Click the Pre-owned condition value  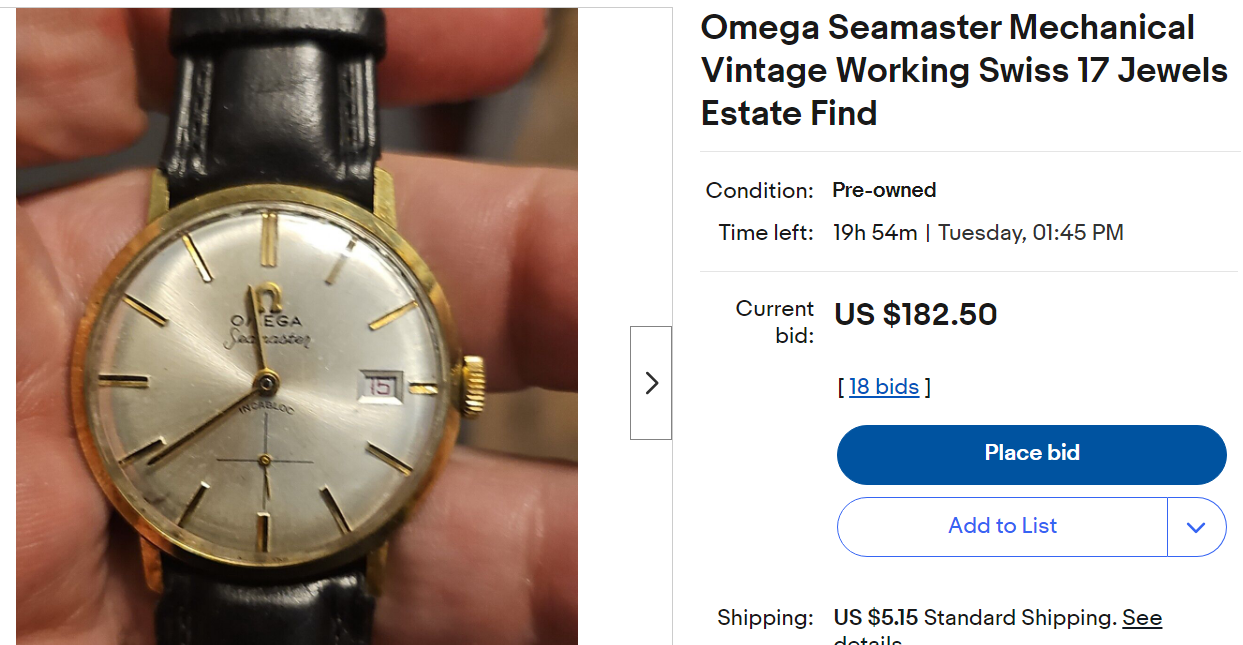[x=884, y=190]
